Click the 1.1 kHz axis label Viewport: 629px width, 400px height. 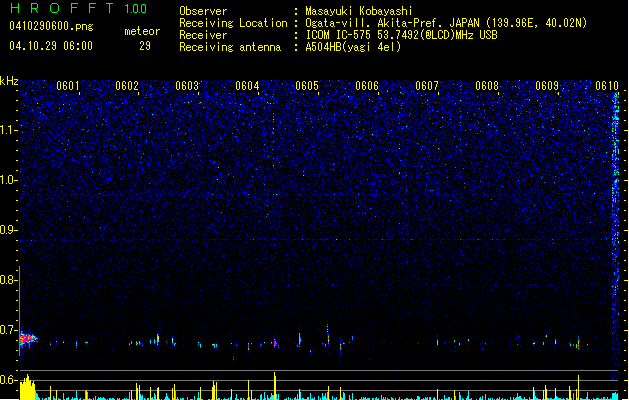[x=8, y=130]
